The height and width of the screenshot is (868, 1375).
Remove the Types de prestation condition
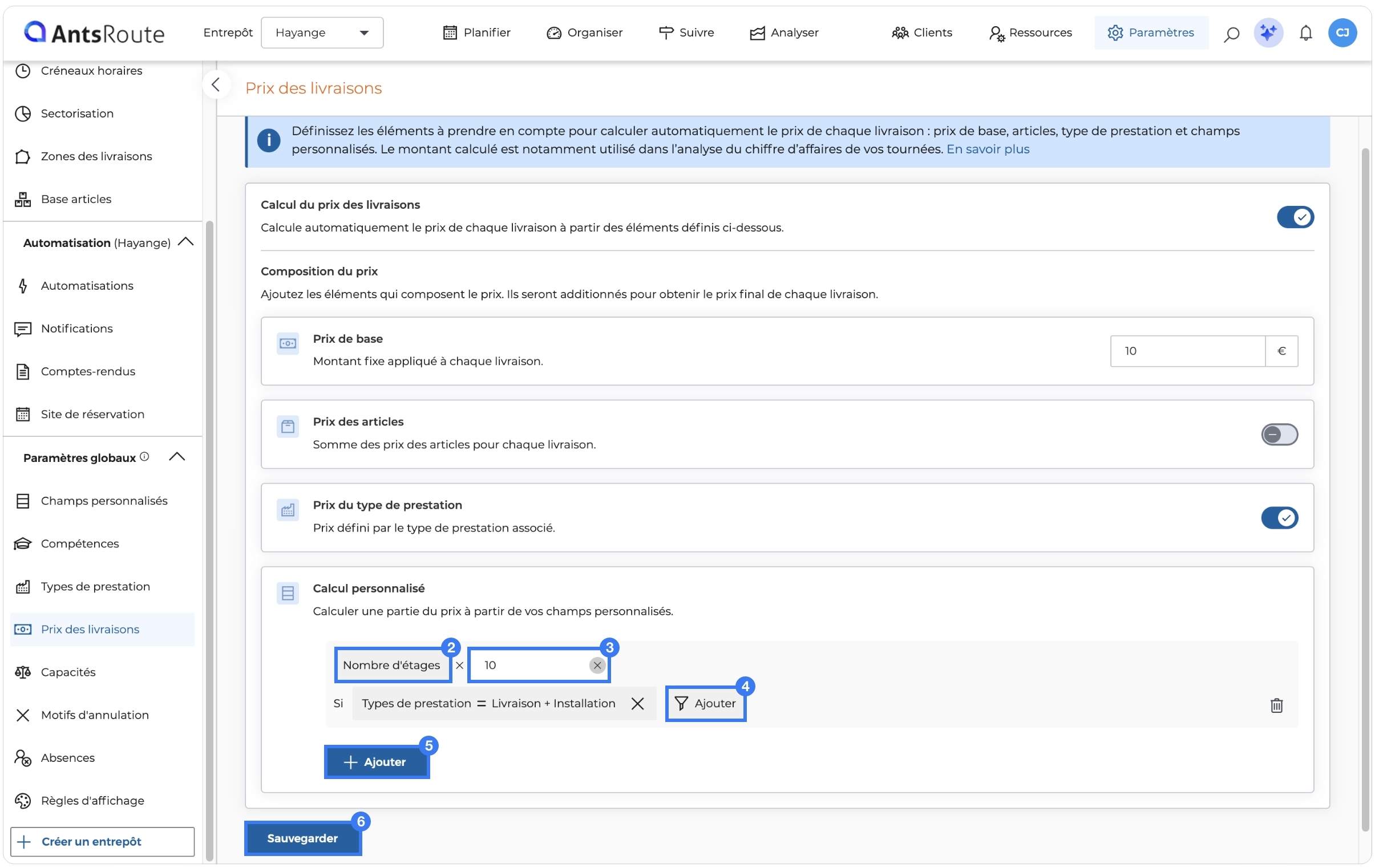pos(637,704)
